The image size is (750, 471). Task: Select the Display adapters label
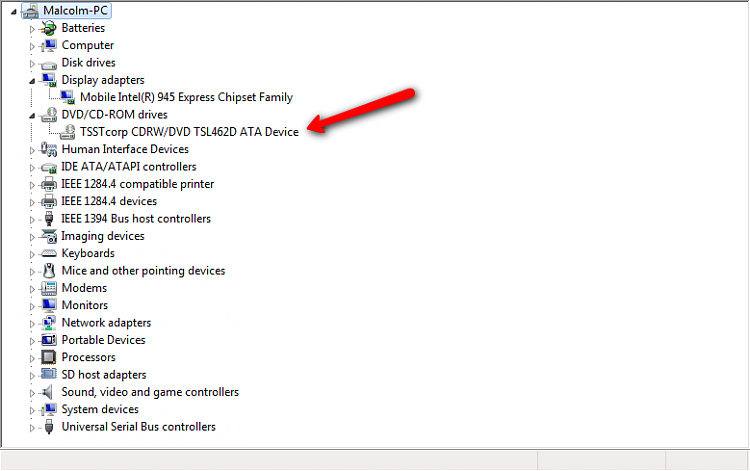pos(103,80)
